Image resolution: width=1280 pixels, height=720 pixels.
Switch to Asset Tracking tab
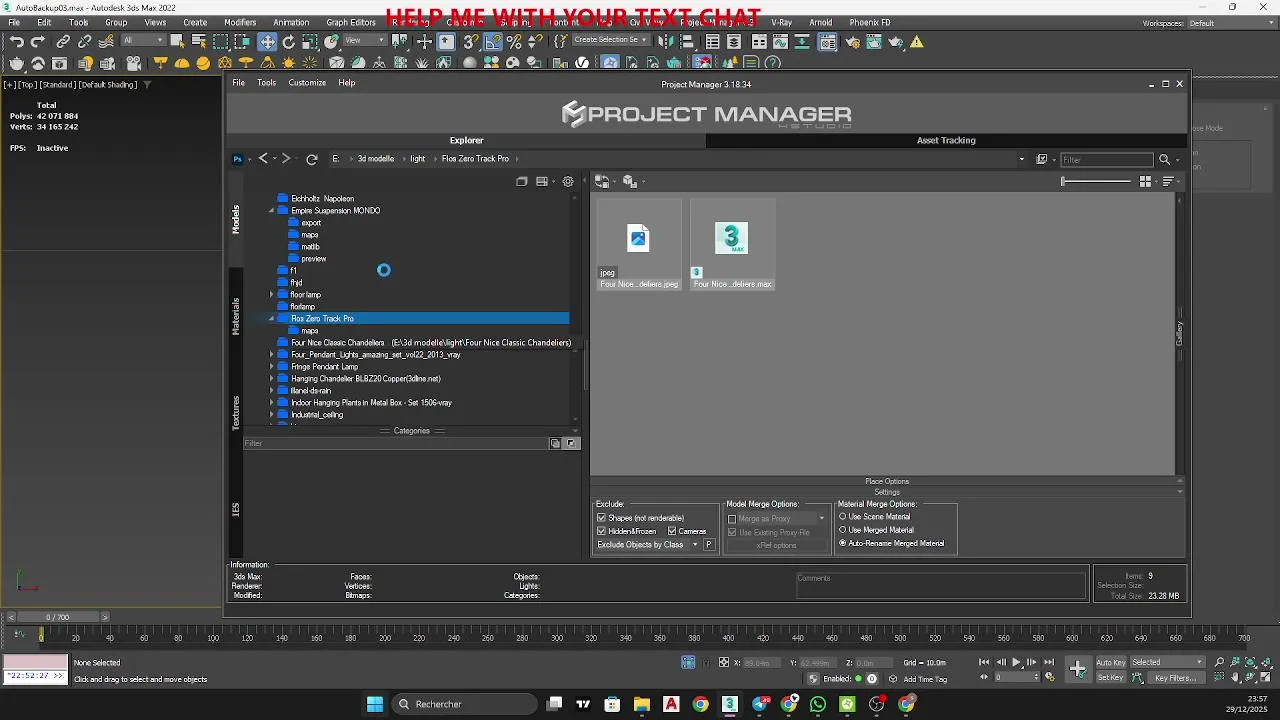[x=946, y=141]
